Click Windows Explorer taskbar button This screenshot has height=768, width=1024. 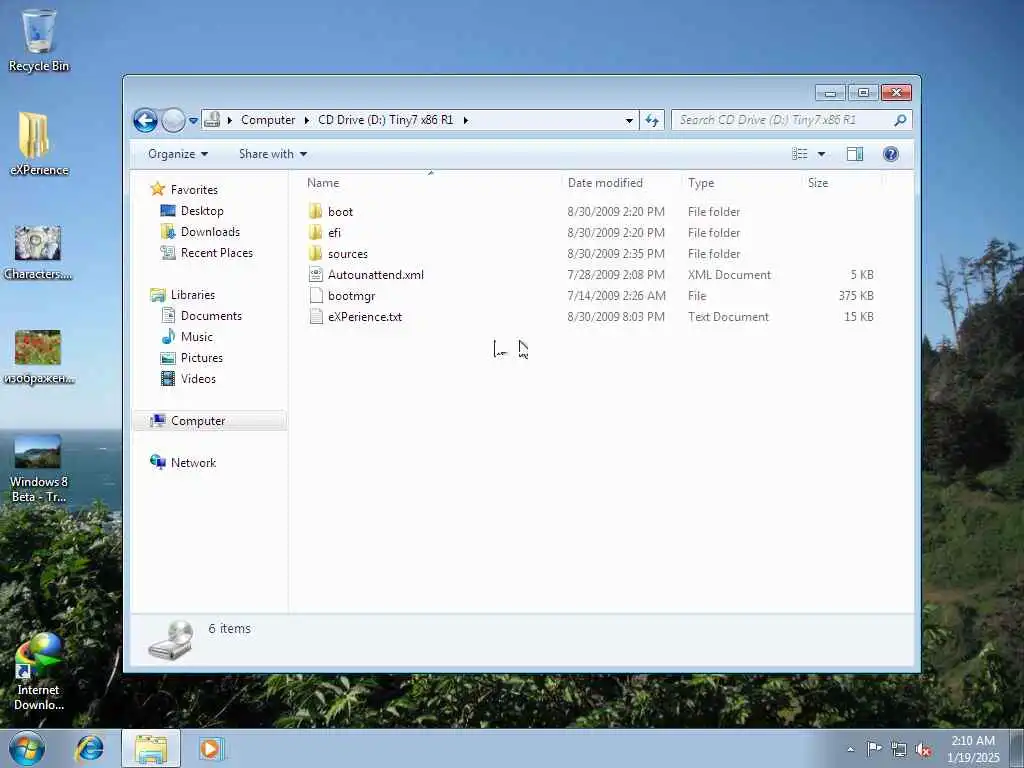tap(151, 749)
